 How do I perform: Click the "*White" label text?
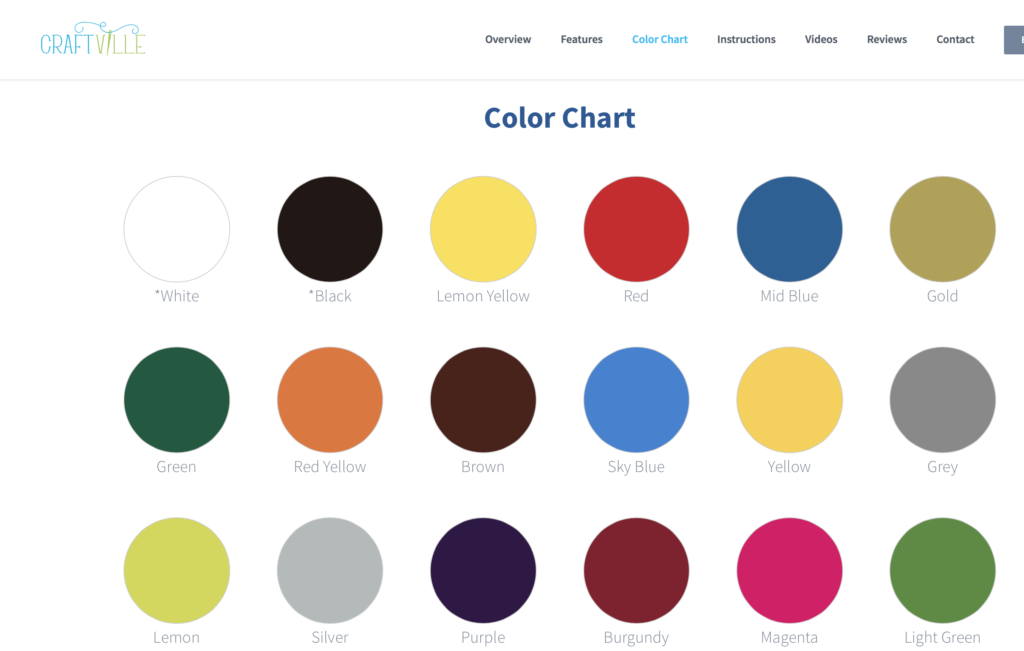177,296
